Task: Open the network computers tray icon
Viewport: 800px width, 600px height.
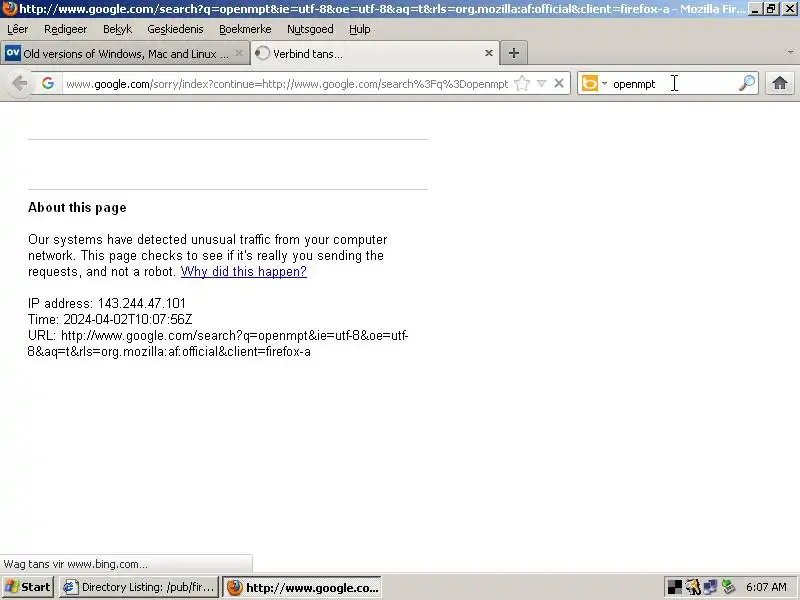Action: (710, 587)
